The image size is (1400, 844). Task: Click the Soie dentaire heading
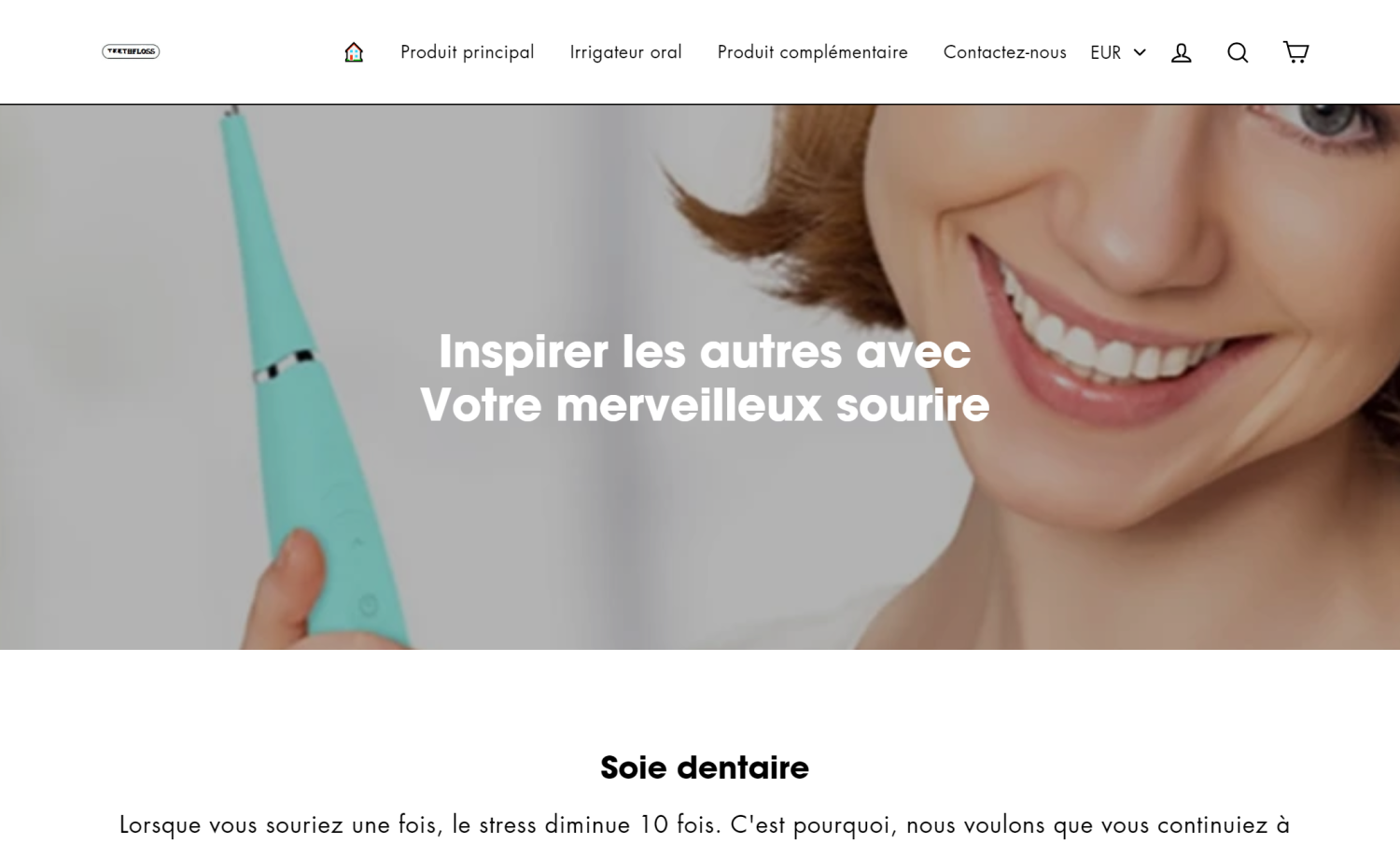coord(705,767)
